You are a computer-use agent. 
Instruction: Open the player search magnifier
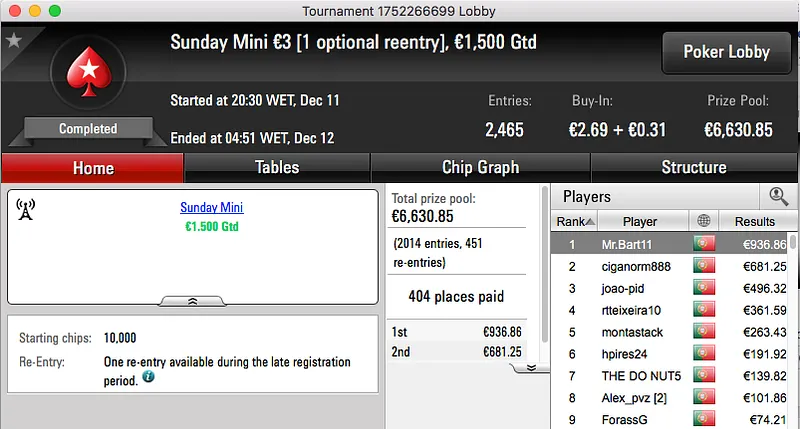[x=778, y=197]
